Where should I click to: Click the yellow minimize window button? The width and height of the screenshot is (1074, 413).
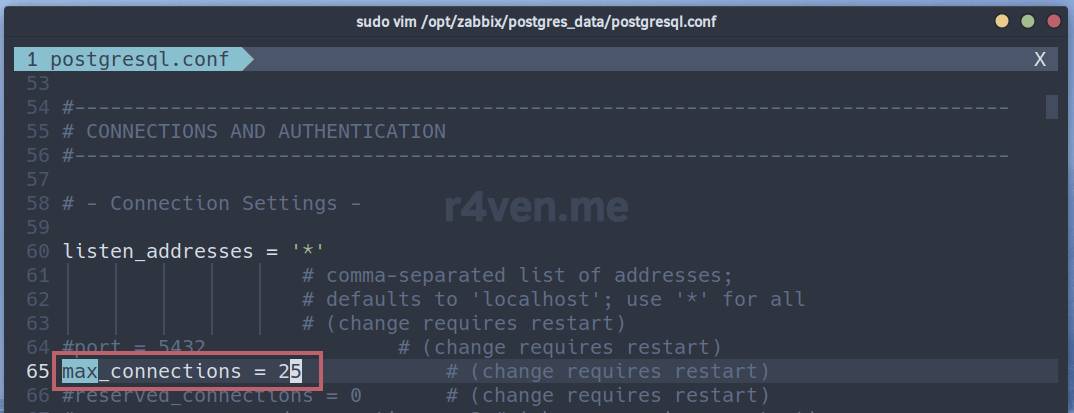click(x=1002, y=21)
